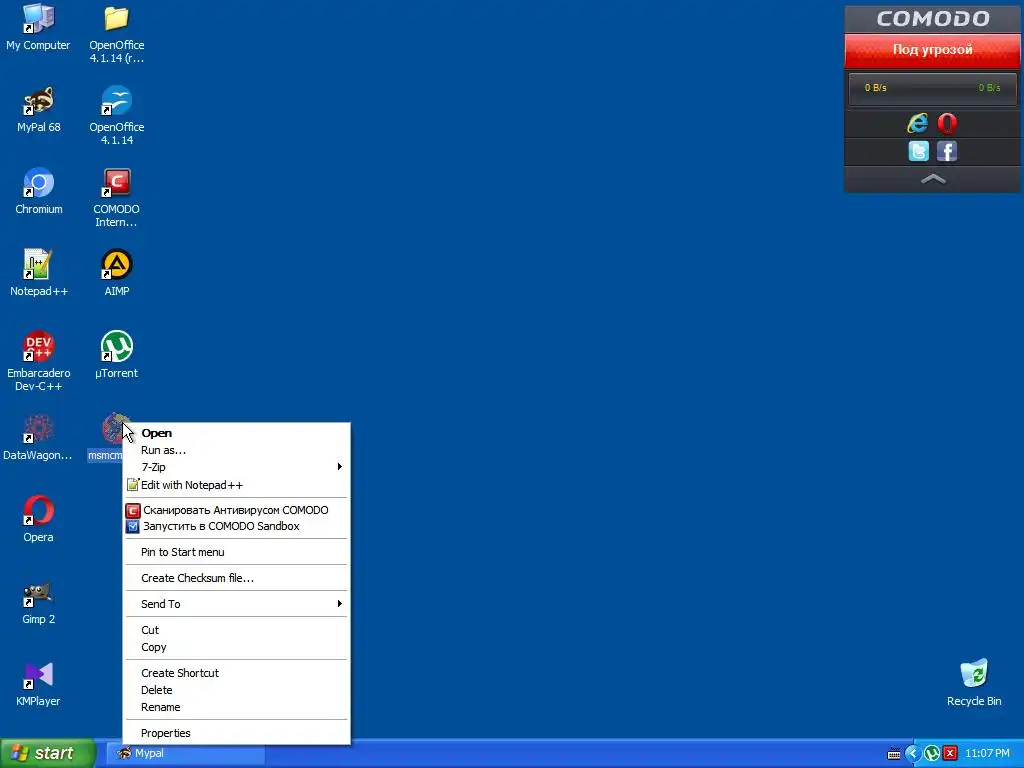Select the KMPlayer desktop shortcut
This screenshot has width=1024, height=768.
tap(38, 684)
